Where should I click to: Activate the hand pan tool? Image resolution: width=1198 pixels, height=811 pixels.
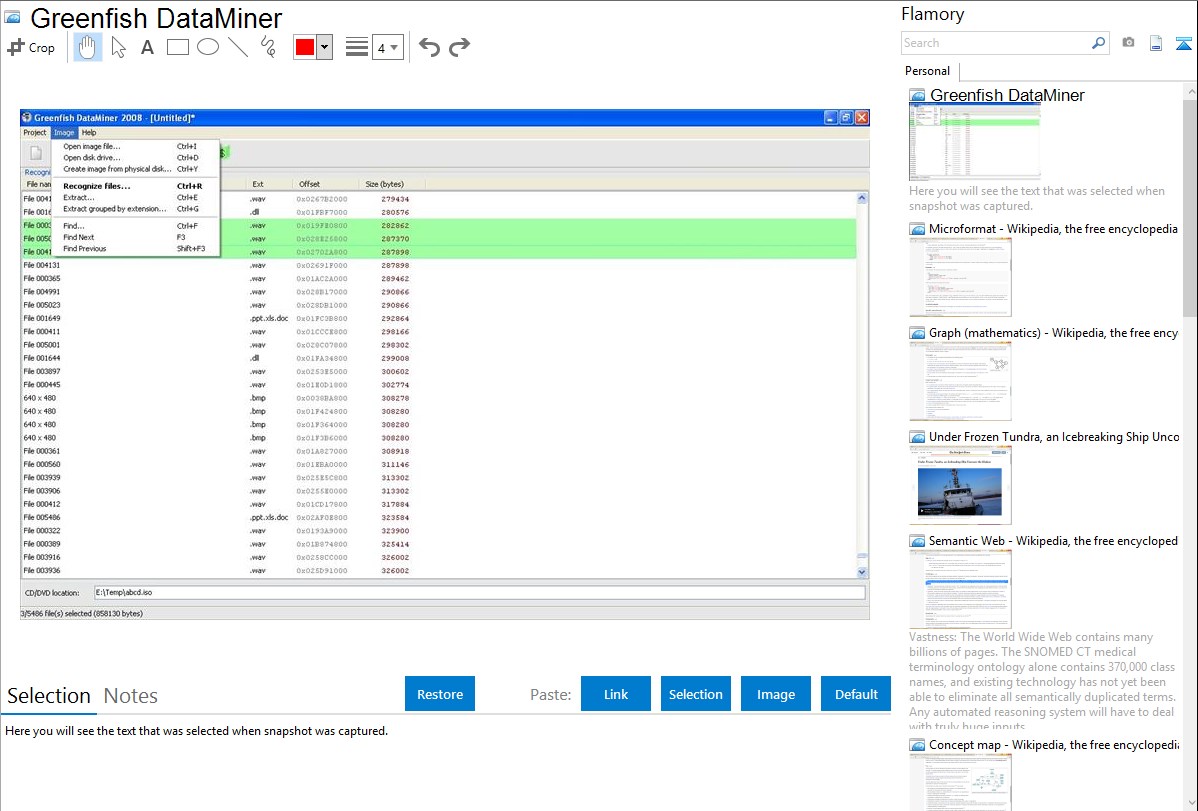(x=88, y=47)
